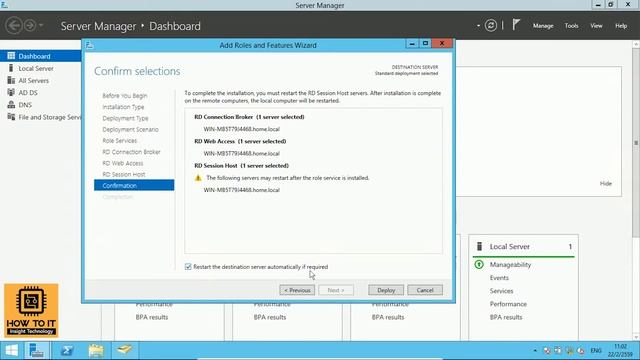Click Performance in Local Server tile

click(508, 304)
